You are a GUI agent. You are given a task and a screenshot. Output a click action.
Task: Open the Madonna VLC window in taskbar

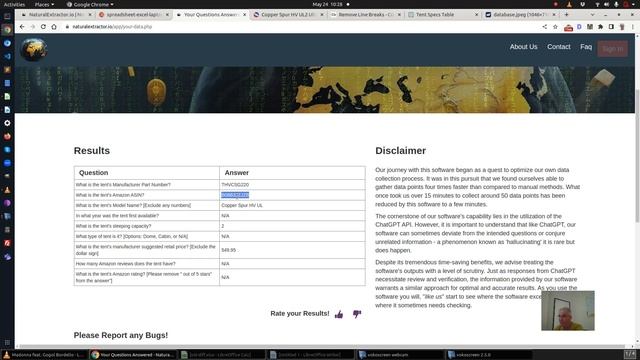44,355
